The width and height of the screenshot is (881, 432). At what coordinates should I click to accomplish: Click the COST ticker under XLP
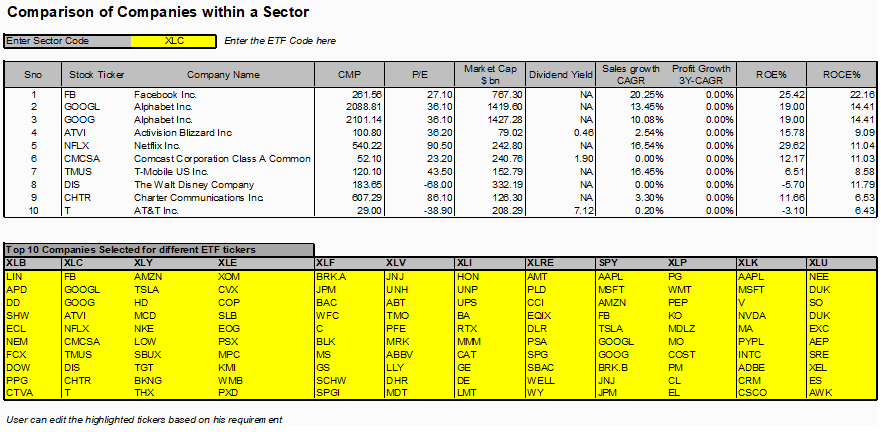click(x=682, y=354)
